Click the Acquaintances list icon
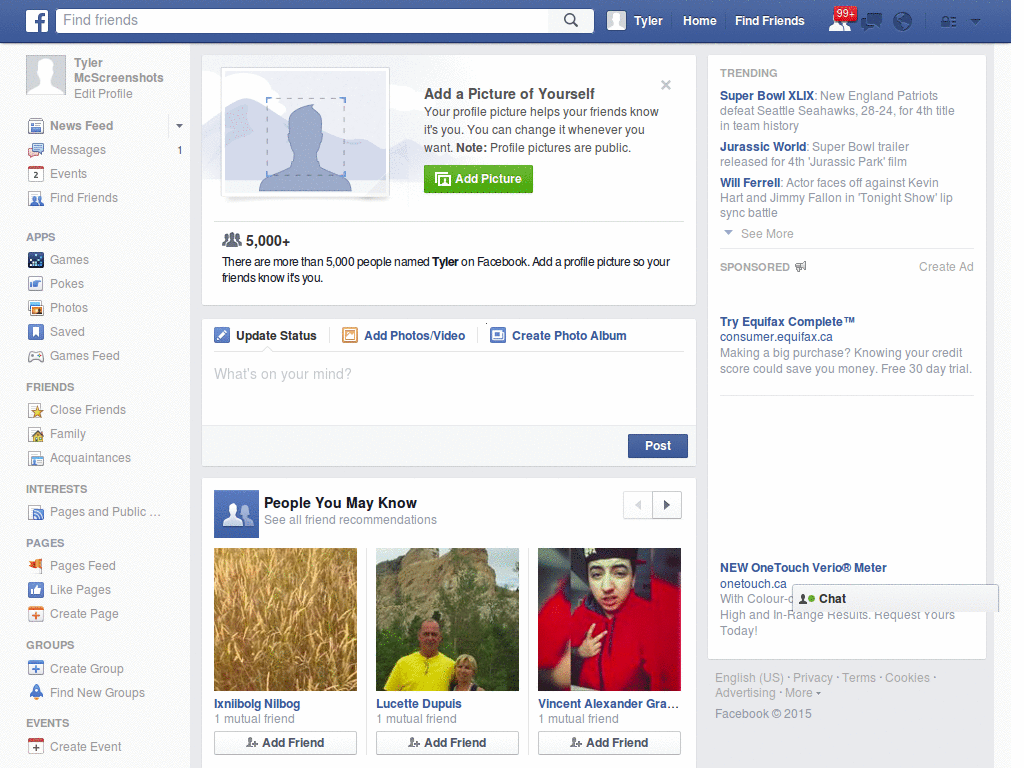 point(36,458)
